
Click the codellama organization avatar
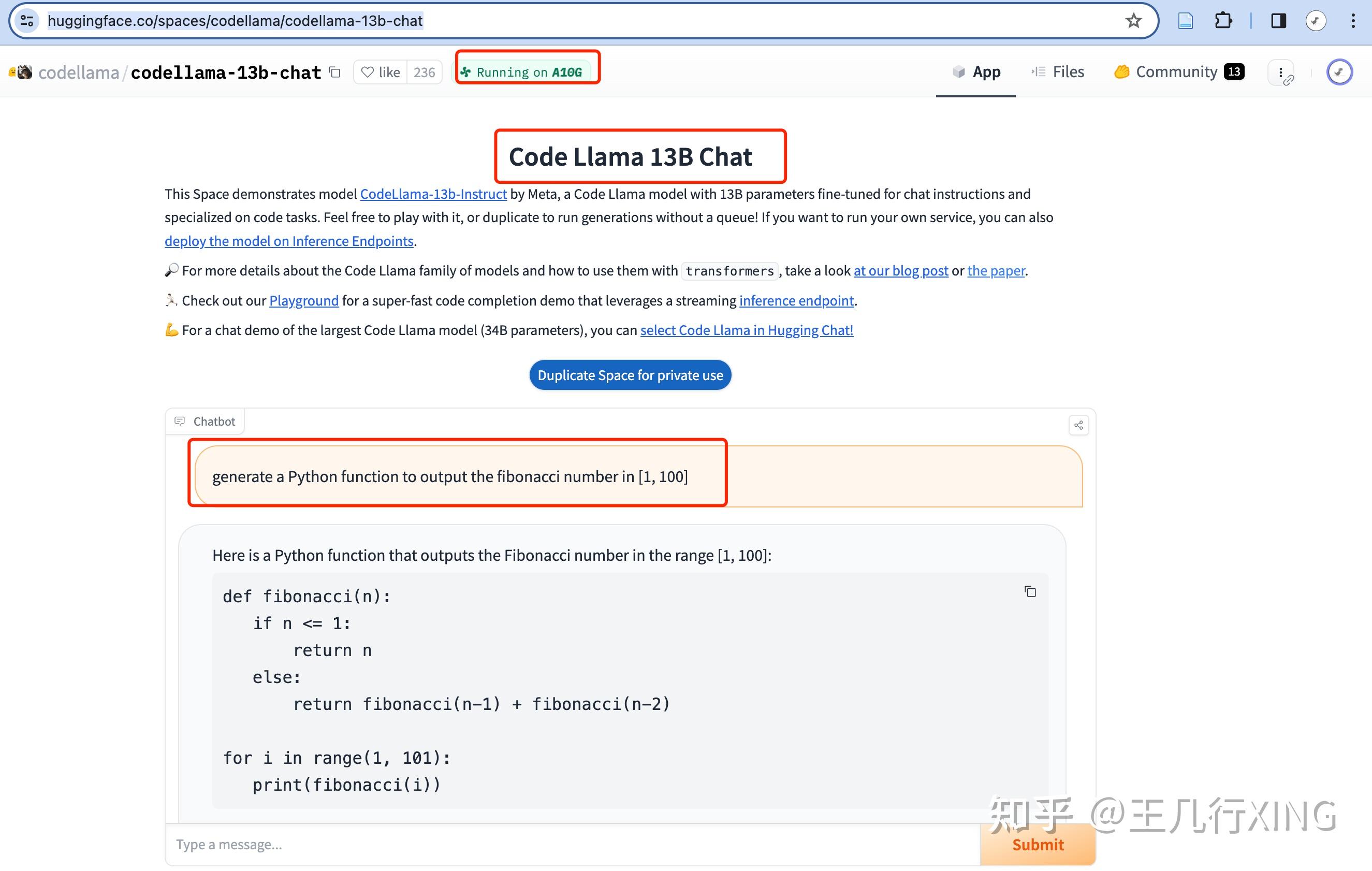(23, 72)
